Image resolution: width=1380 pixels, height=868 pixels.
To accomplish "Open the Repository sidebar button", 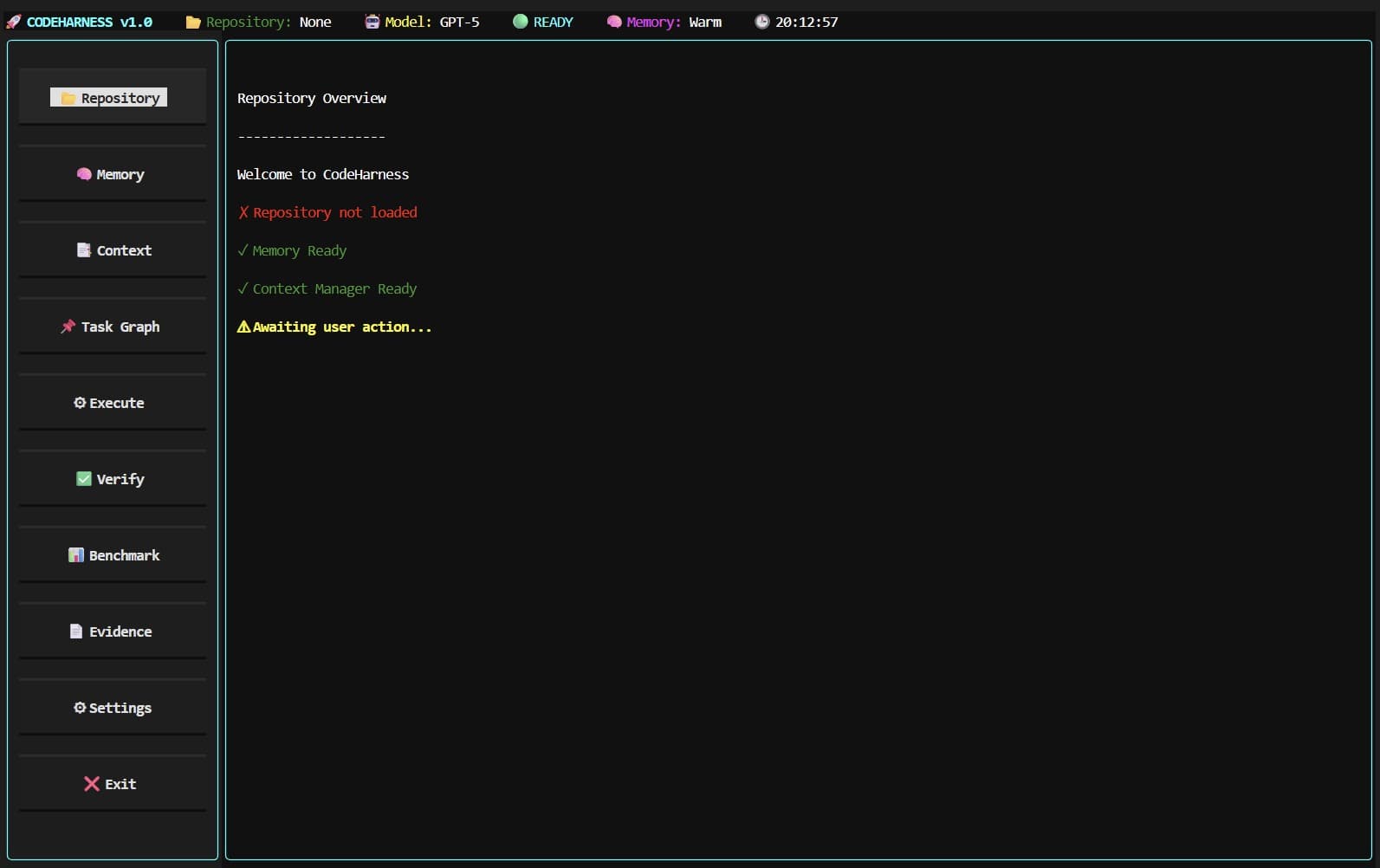I will (x=113, y=97).
